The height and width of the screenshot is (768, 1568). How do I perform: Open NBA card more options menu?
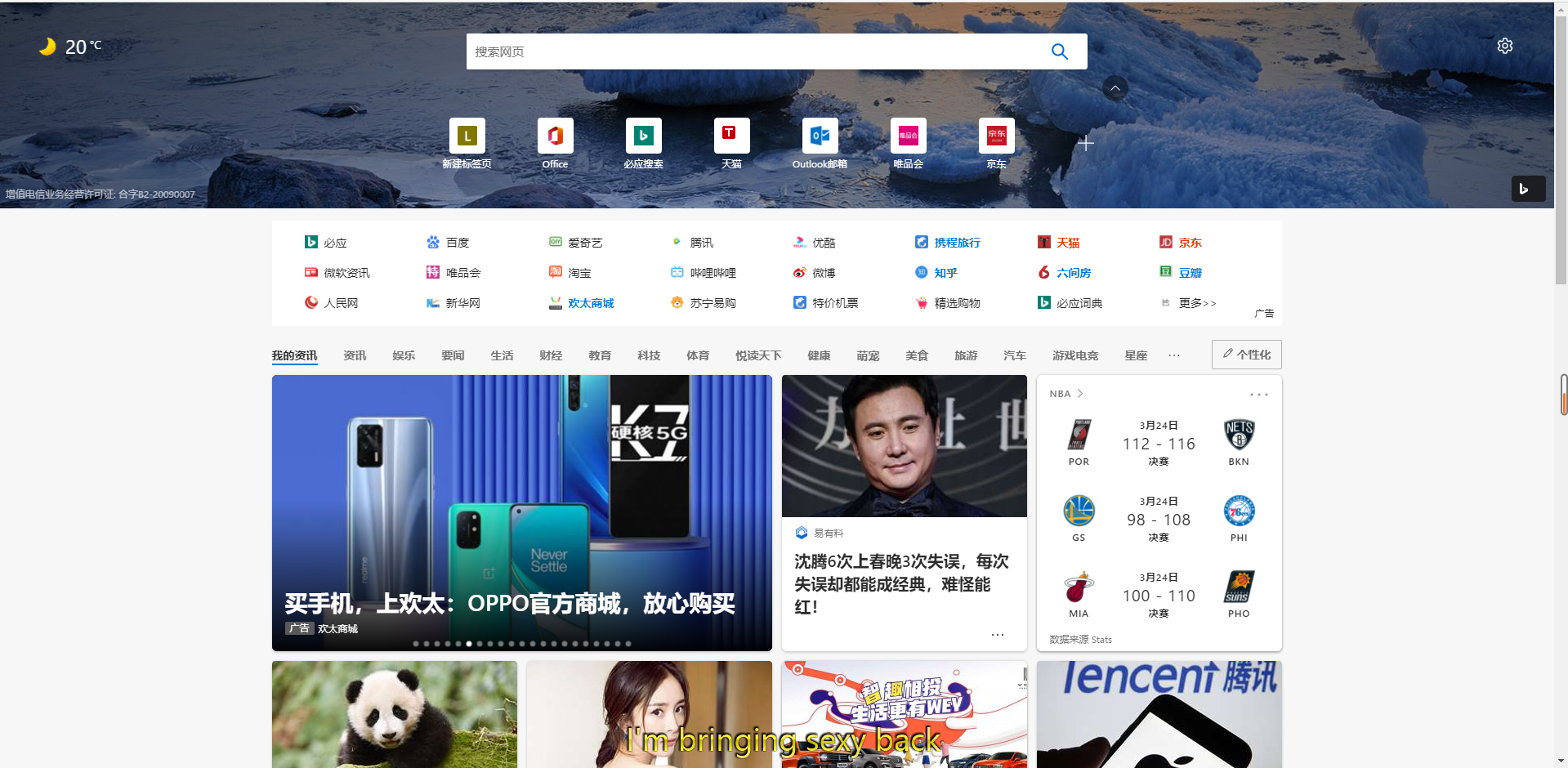[1259, 395]
